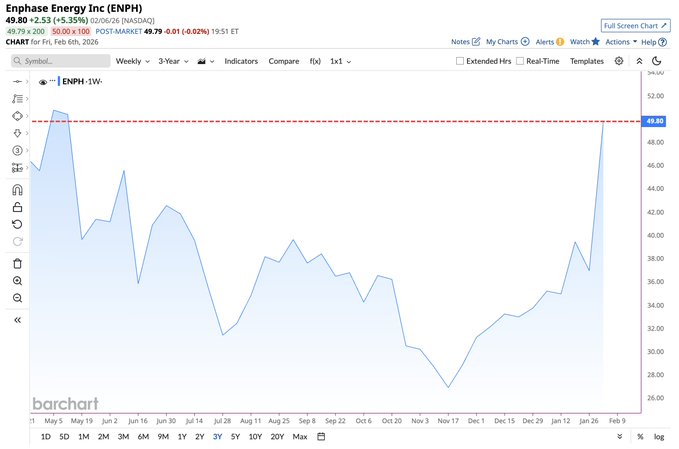Select the 5Y time range
The height and width of the screenshot is (449, 679).
[235, 436]
